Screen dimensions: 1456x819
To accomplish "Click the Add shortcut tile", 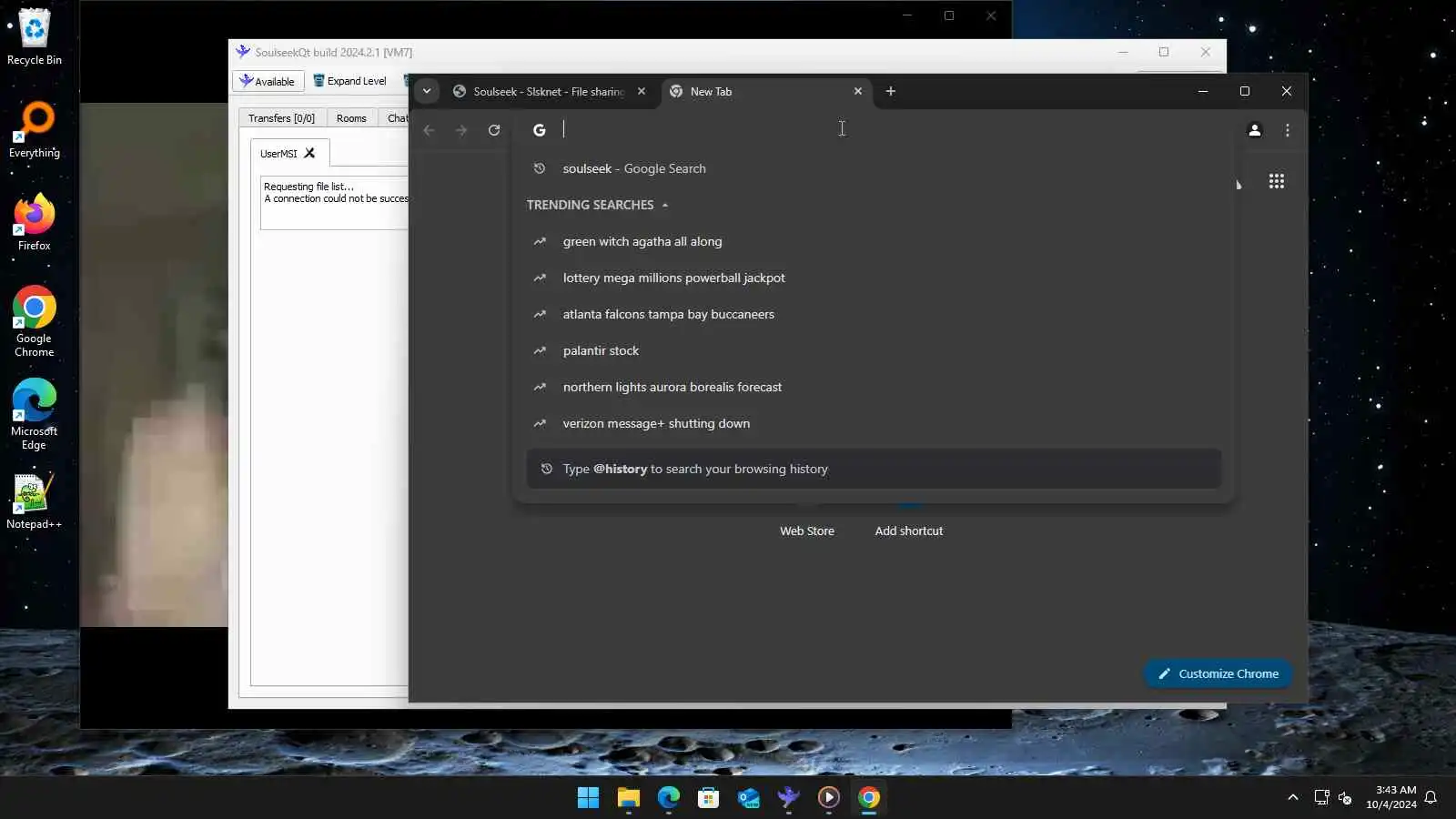I will [x=909, y=531].
